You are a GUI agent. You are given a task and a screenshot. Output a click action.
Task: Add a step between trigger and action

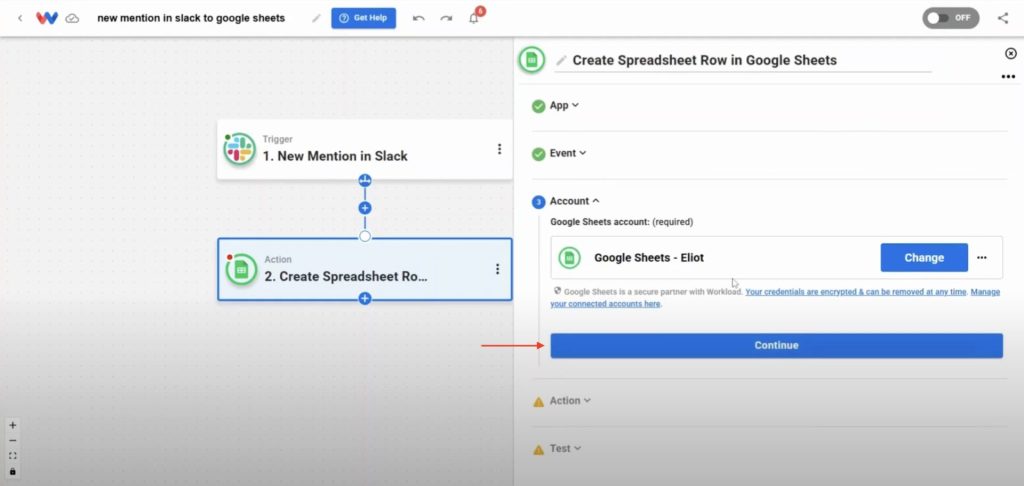tap(365, 208)
